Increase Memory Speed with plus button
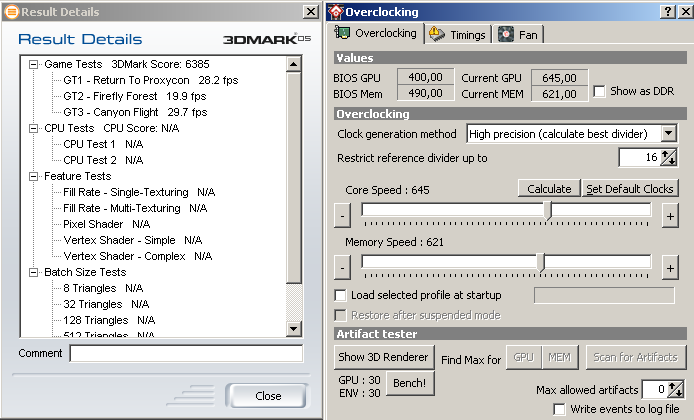This screenshot has width=694, height=420. tap(670, 268)
